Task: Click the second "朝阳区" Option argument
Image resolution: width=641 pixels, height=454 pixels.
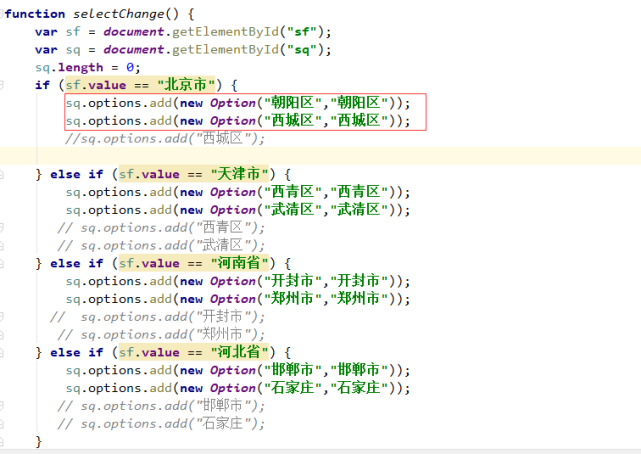Action: coord(359,103)
